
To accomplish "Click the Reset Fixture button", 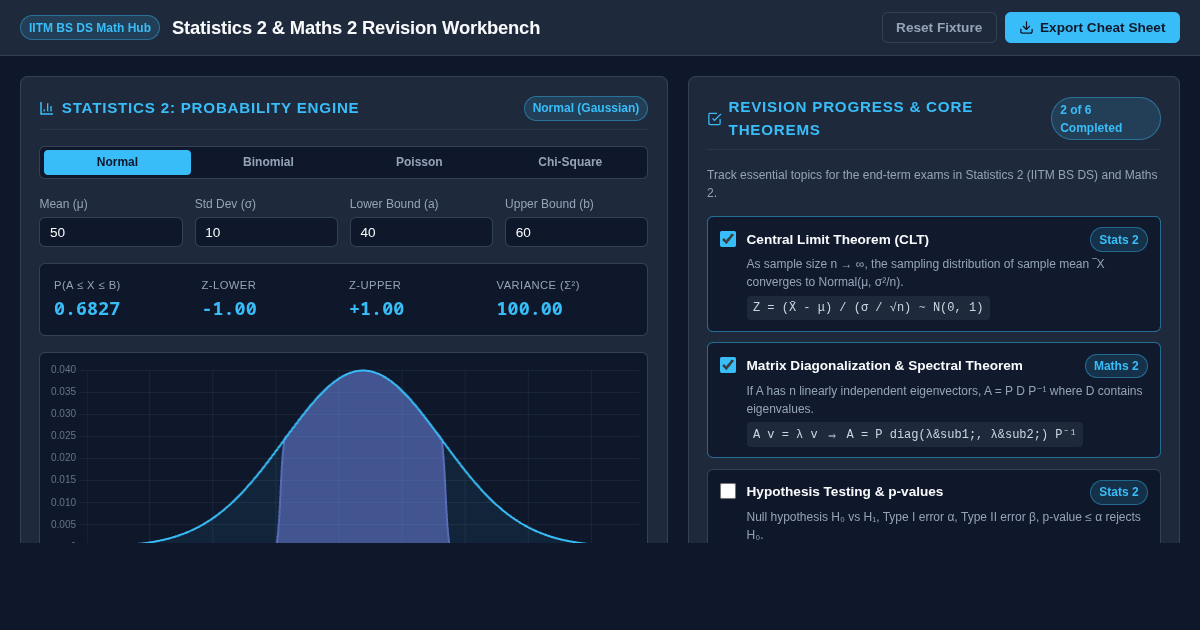I will click(939, 27).
